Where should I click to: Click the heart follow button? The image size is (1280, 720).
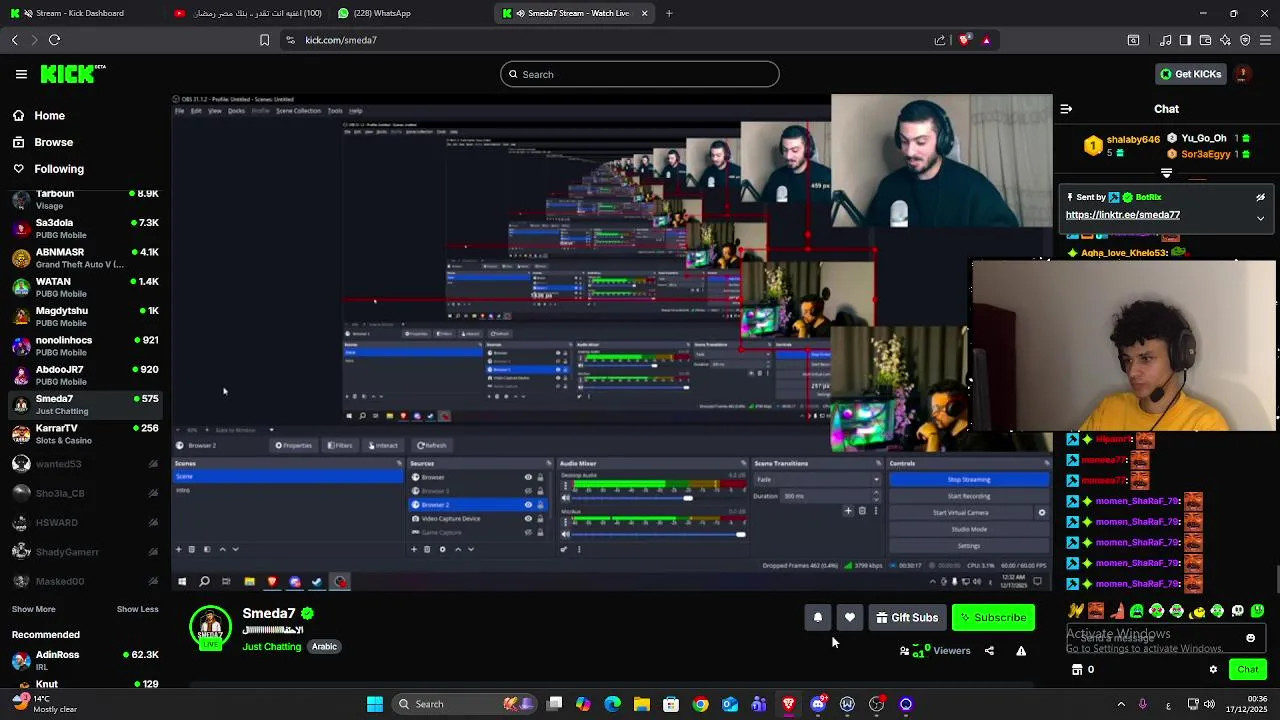point(850,618)
